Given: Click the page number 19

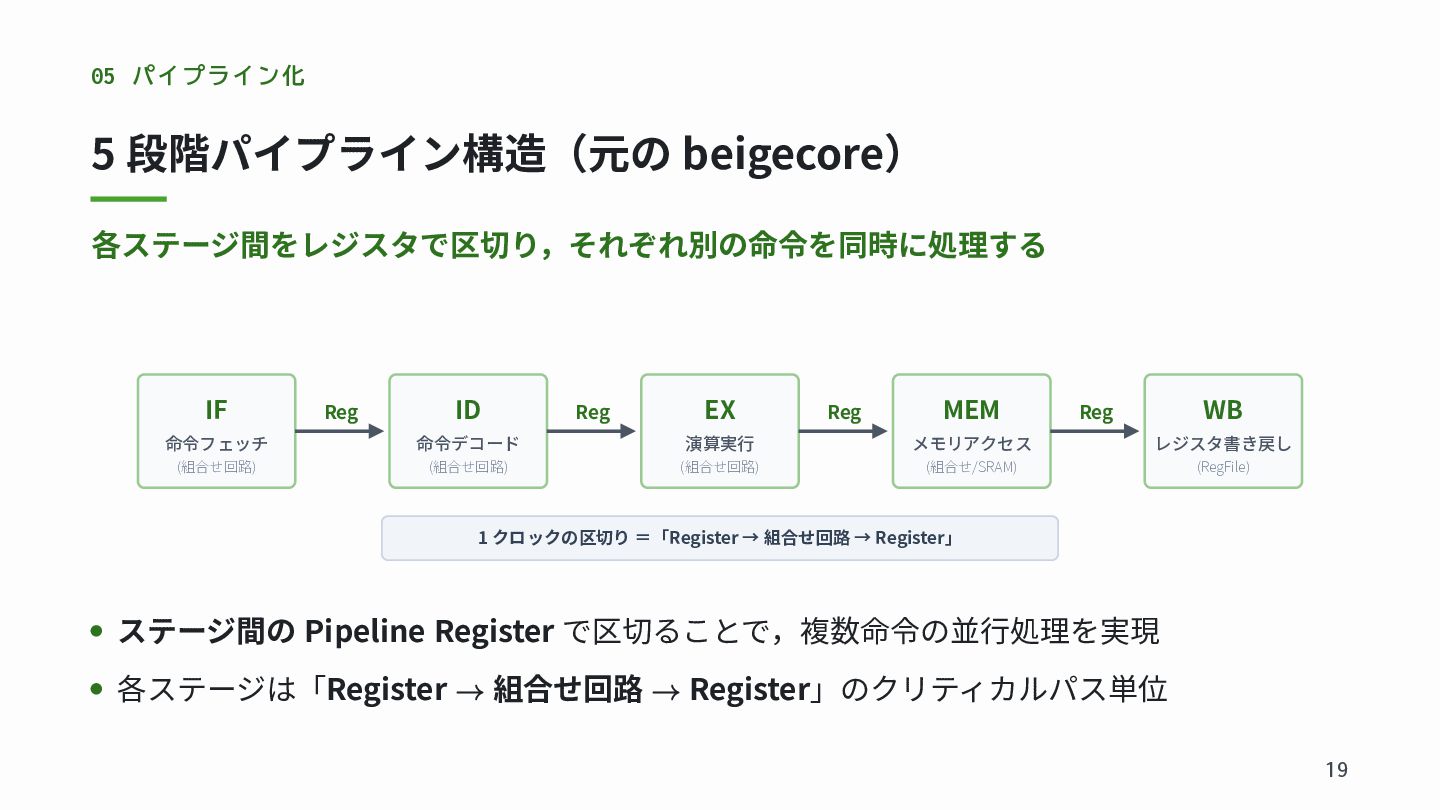Looking at the screenshot, I should pos(1336,769).
